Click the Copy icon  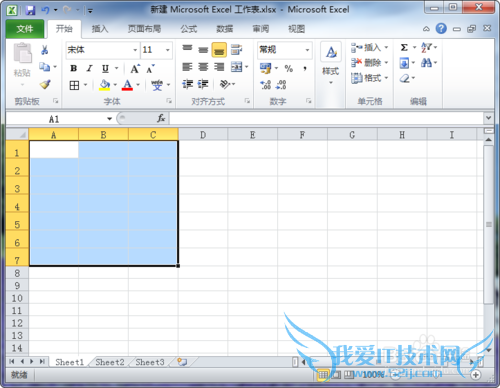click(45, 67)
